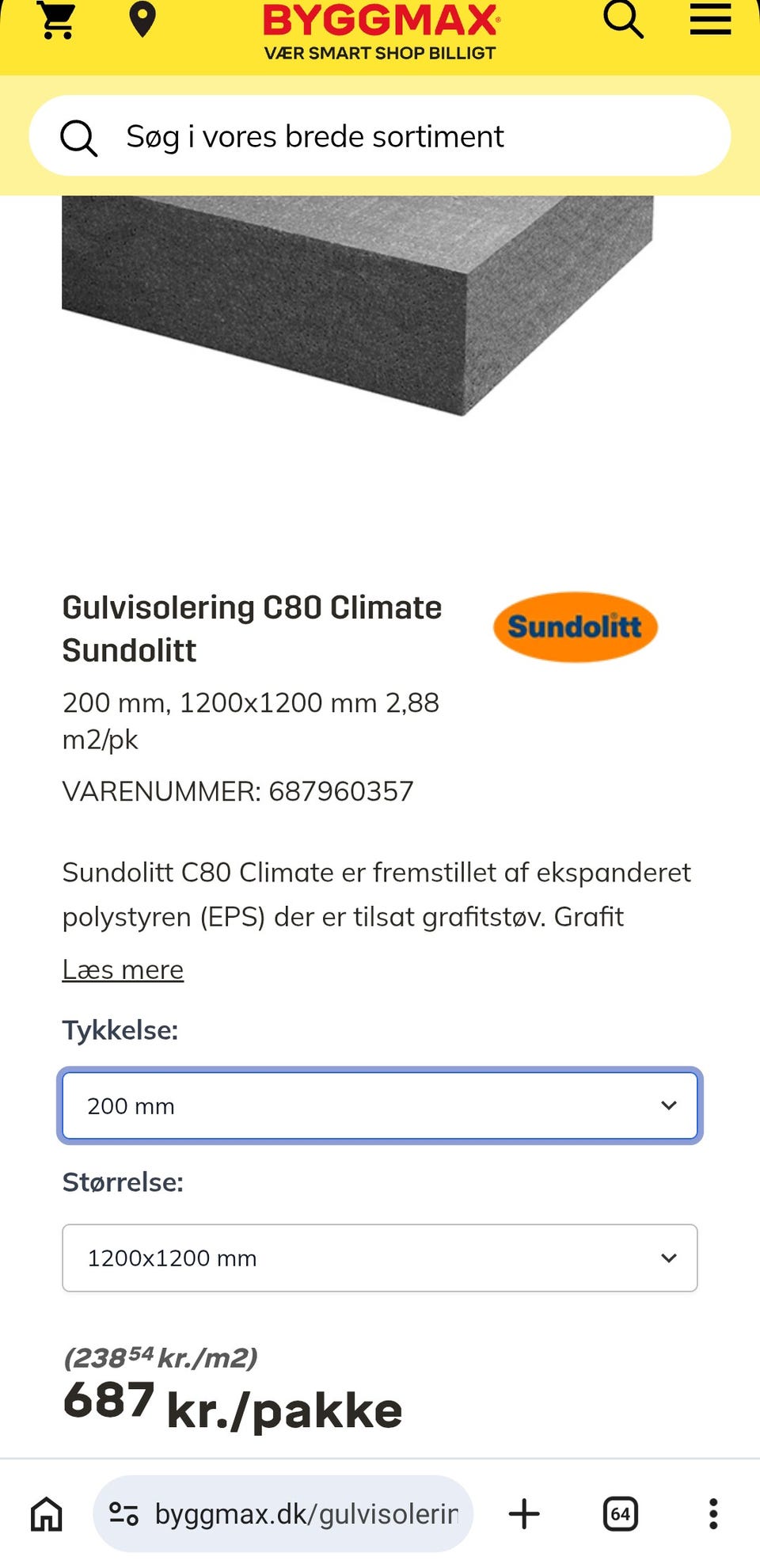Go to the browser home page

click(47, 1513)
